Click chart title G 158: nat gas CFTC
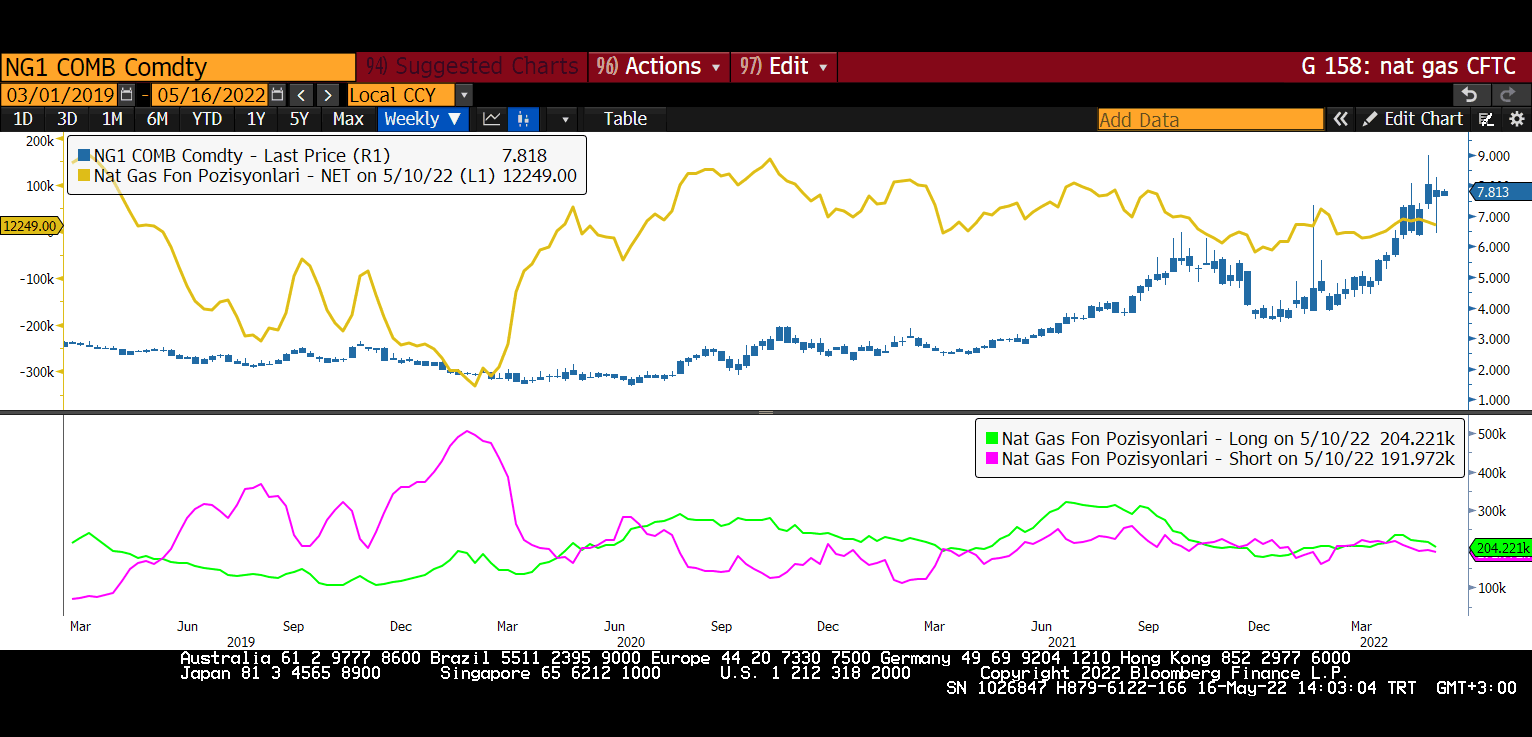Image resolution: width=1532 pixels, height=737 pixels. click(1408, 66)
